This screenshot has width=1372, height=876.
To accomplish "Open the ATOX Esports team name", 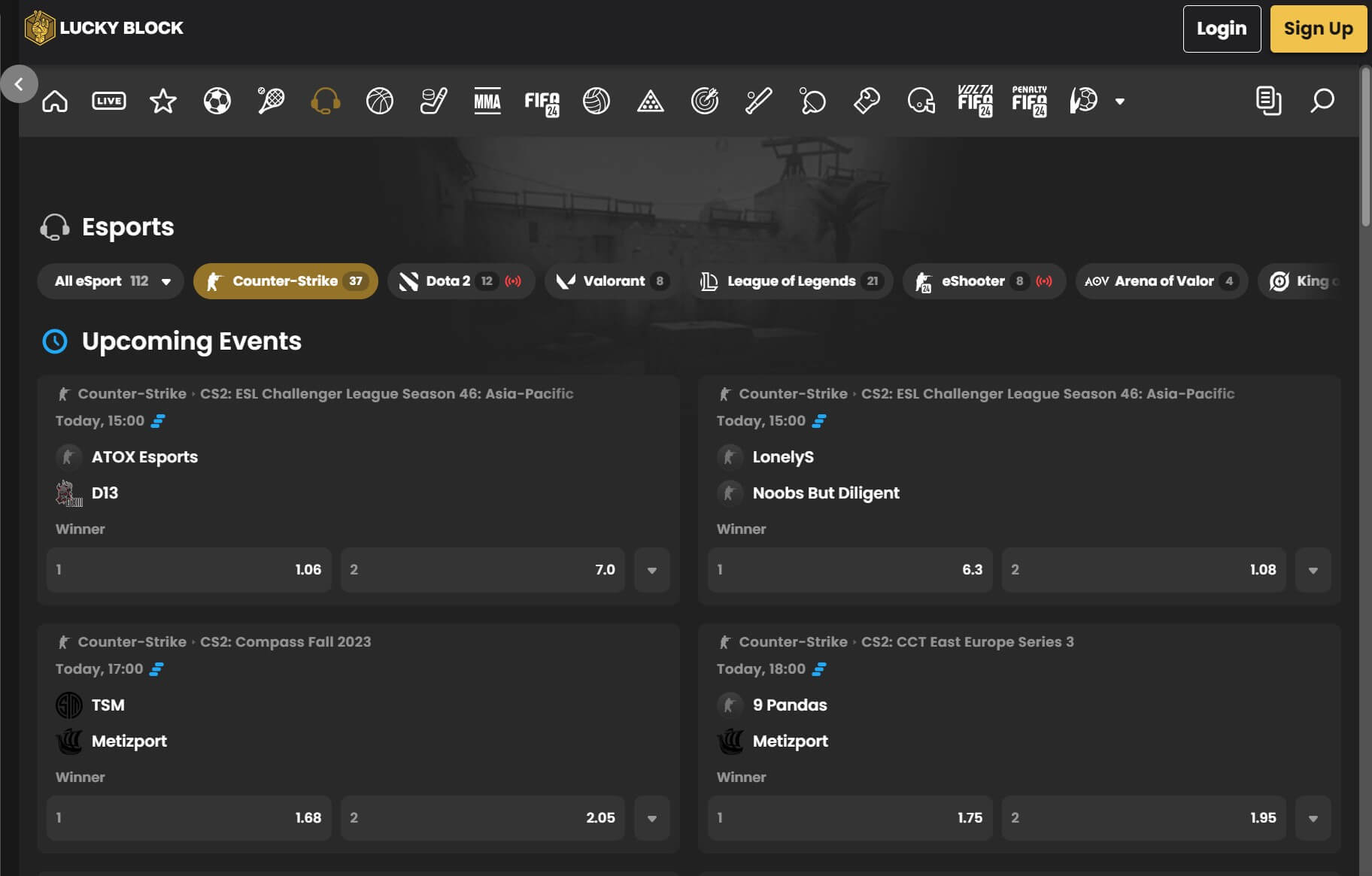I will pyautogui.click(x=144, y=457).
